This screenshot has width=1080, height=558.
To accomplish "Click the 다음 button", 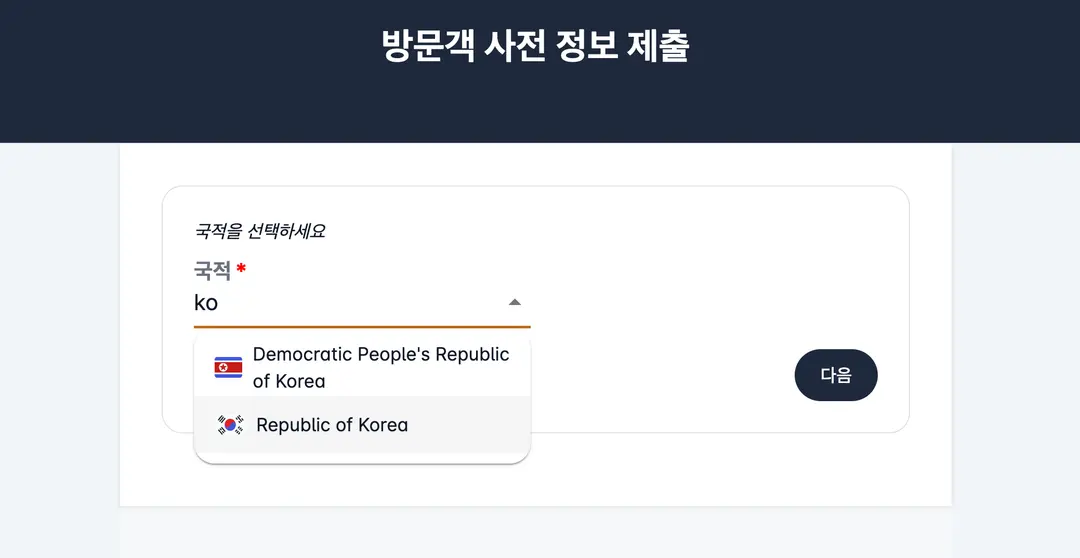I will coord(835,375).
